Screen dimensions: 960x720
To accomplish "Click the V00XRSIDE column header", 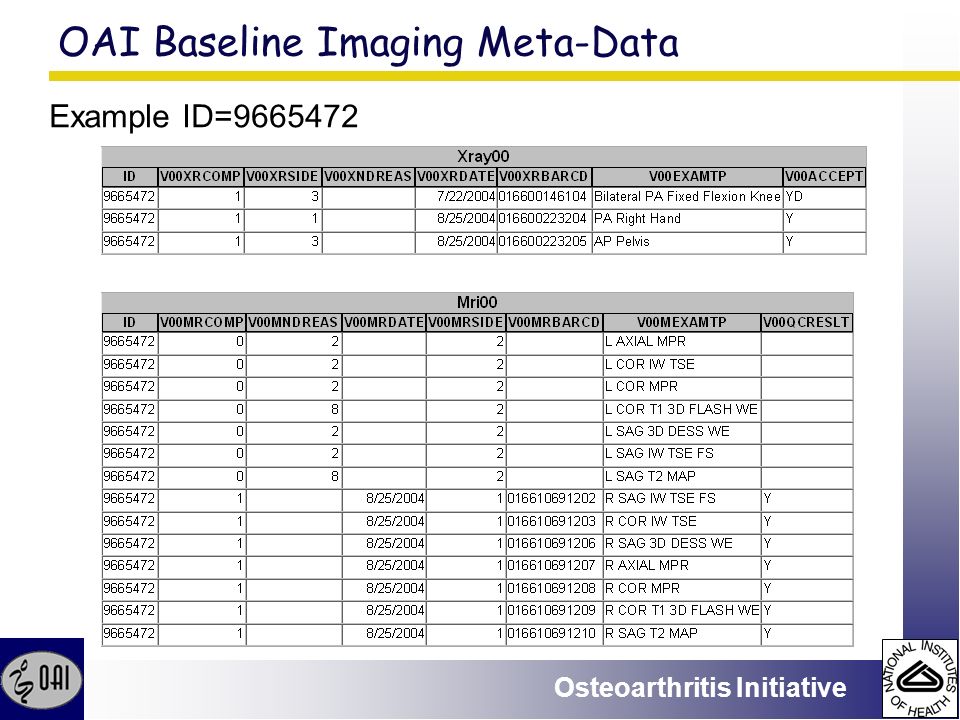I will coord(282,177).
